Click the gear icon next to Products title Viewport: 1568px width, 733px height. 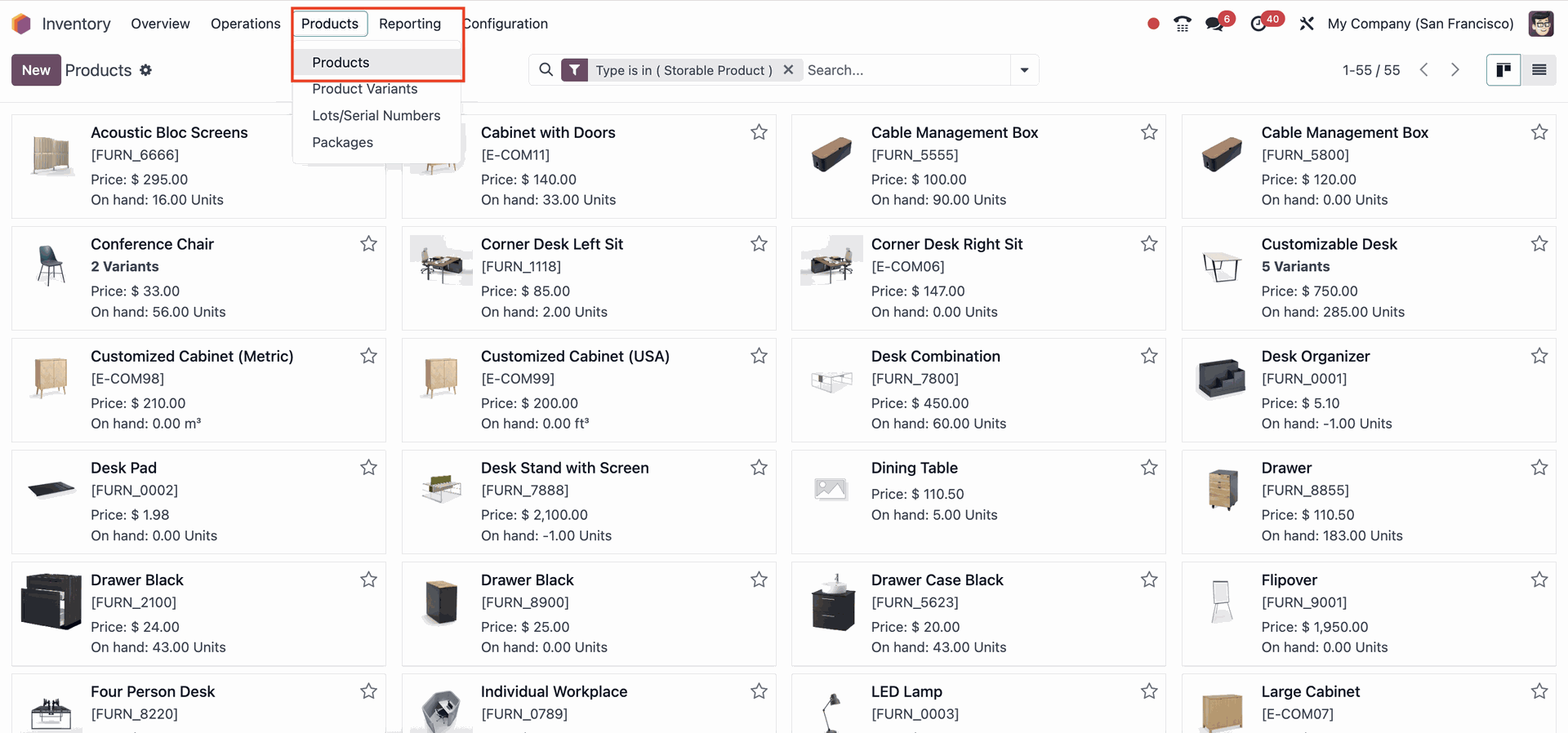[146, 70]
